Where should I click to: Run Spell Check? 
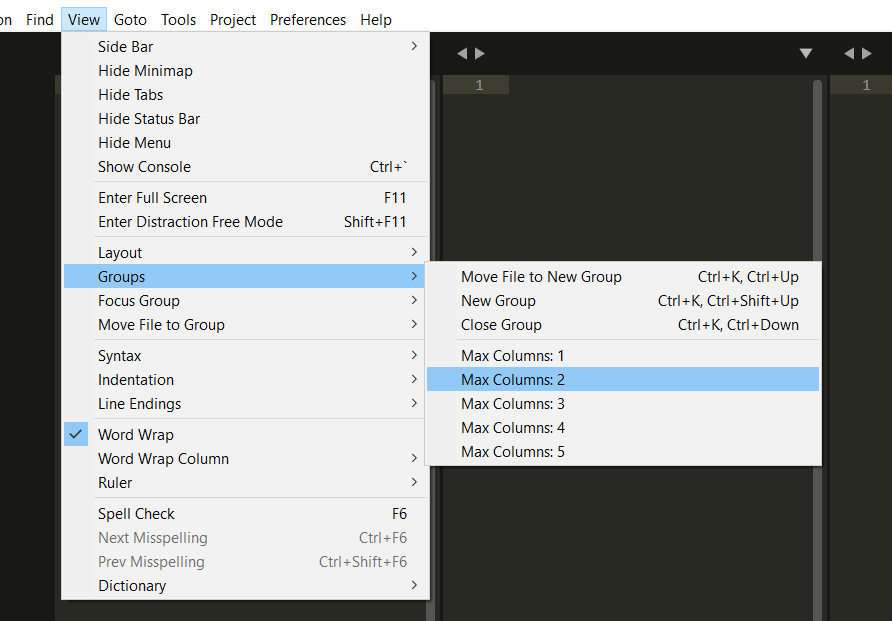(x=136, y=513)
